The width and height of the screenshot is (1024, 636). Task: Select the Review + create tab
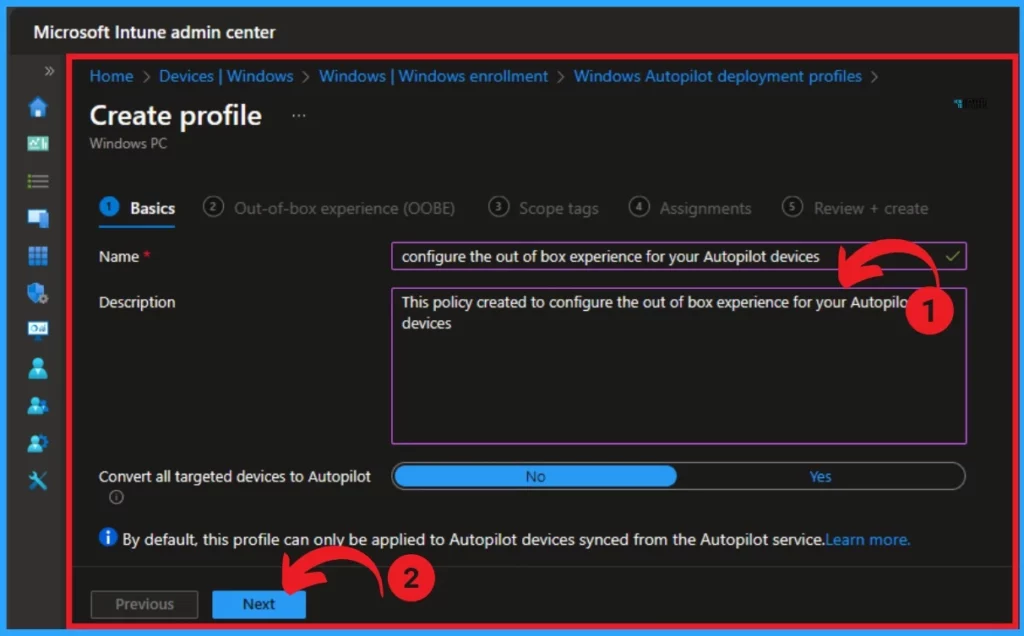(856, 208)
